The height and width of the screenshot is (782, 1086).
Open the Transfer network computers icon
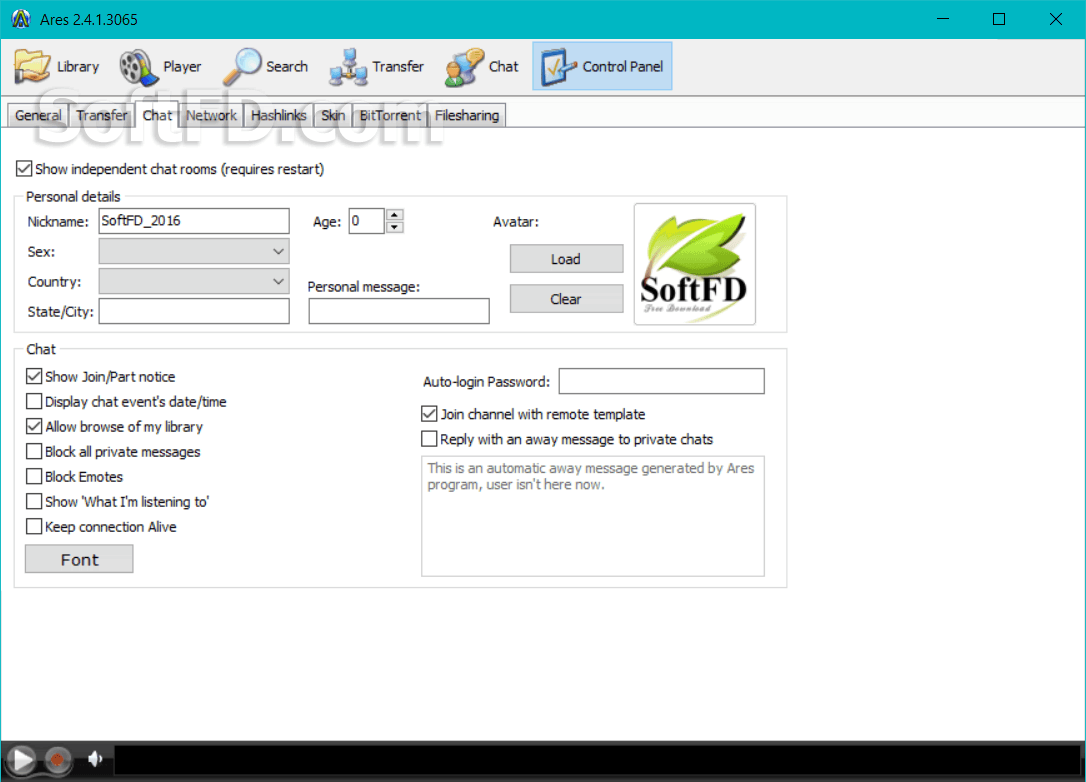point(348,67)
